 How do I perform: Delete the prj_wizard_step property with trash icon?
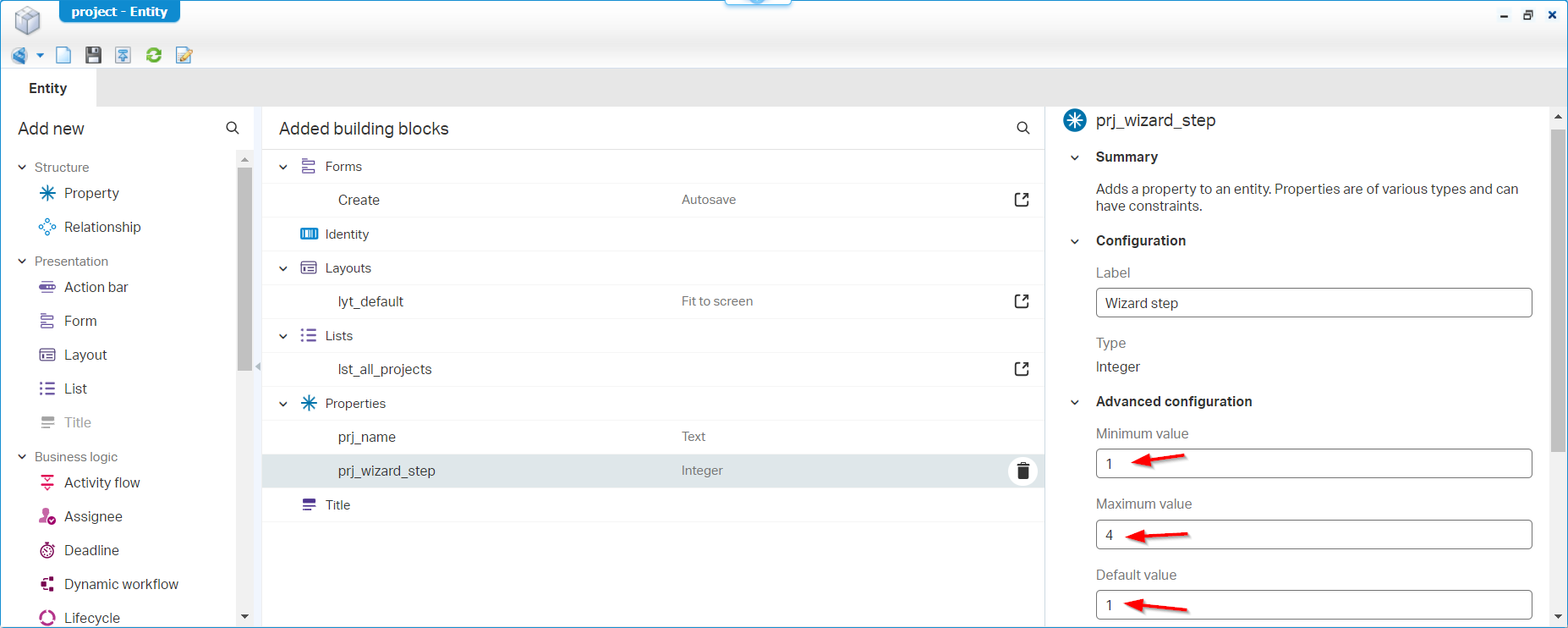1022,471
